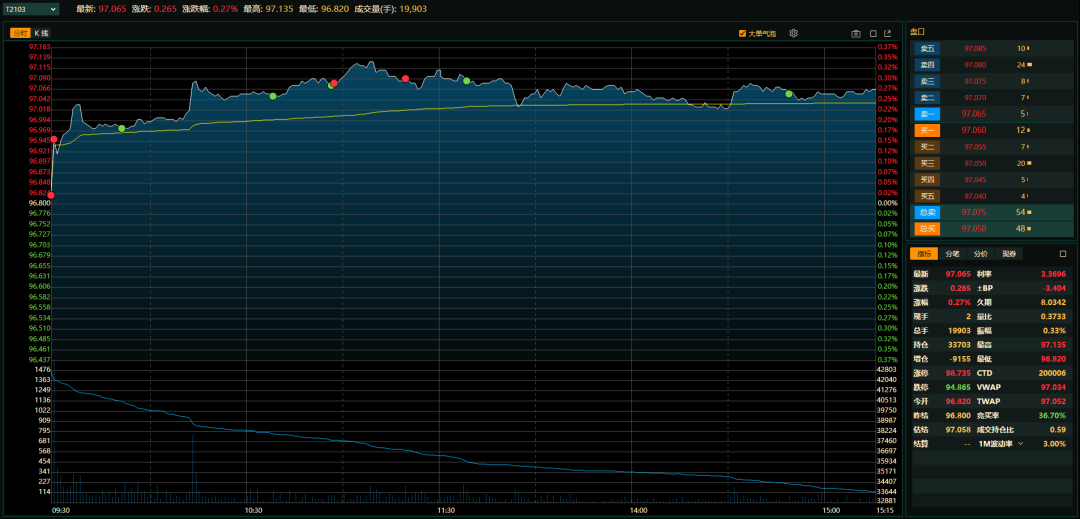Click the 买一 best bid label

[x=927, y=130]
